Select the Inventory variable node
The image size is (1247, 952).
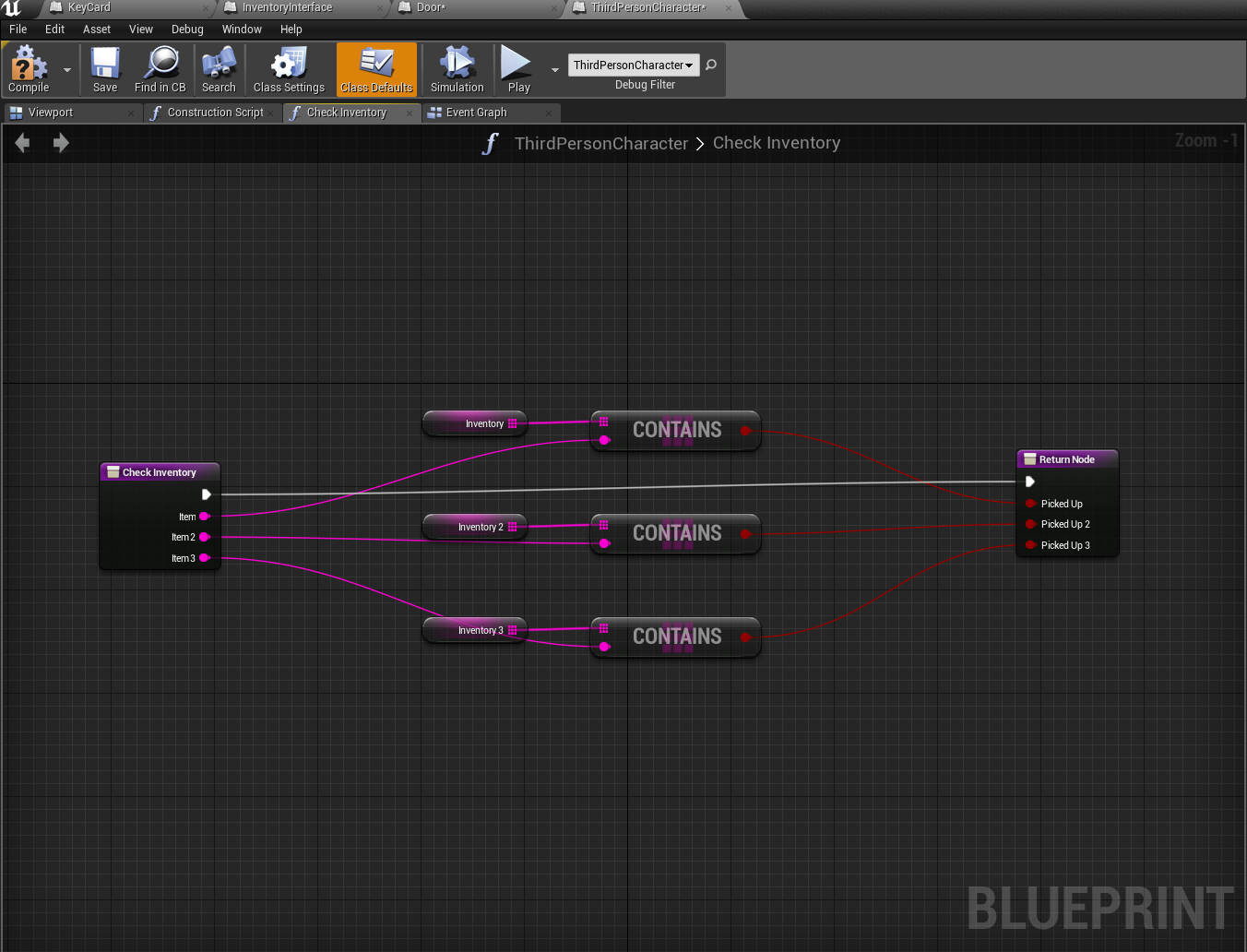(475, 423)
